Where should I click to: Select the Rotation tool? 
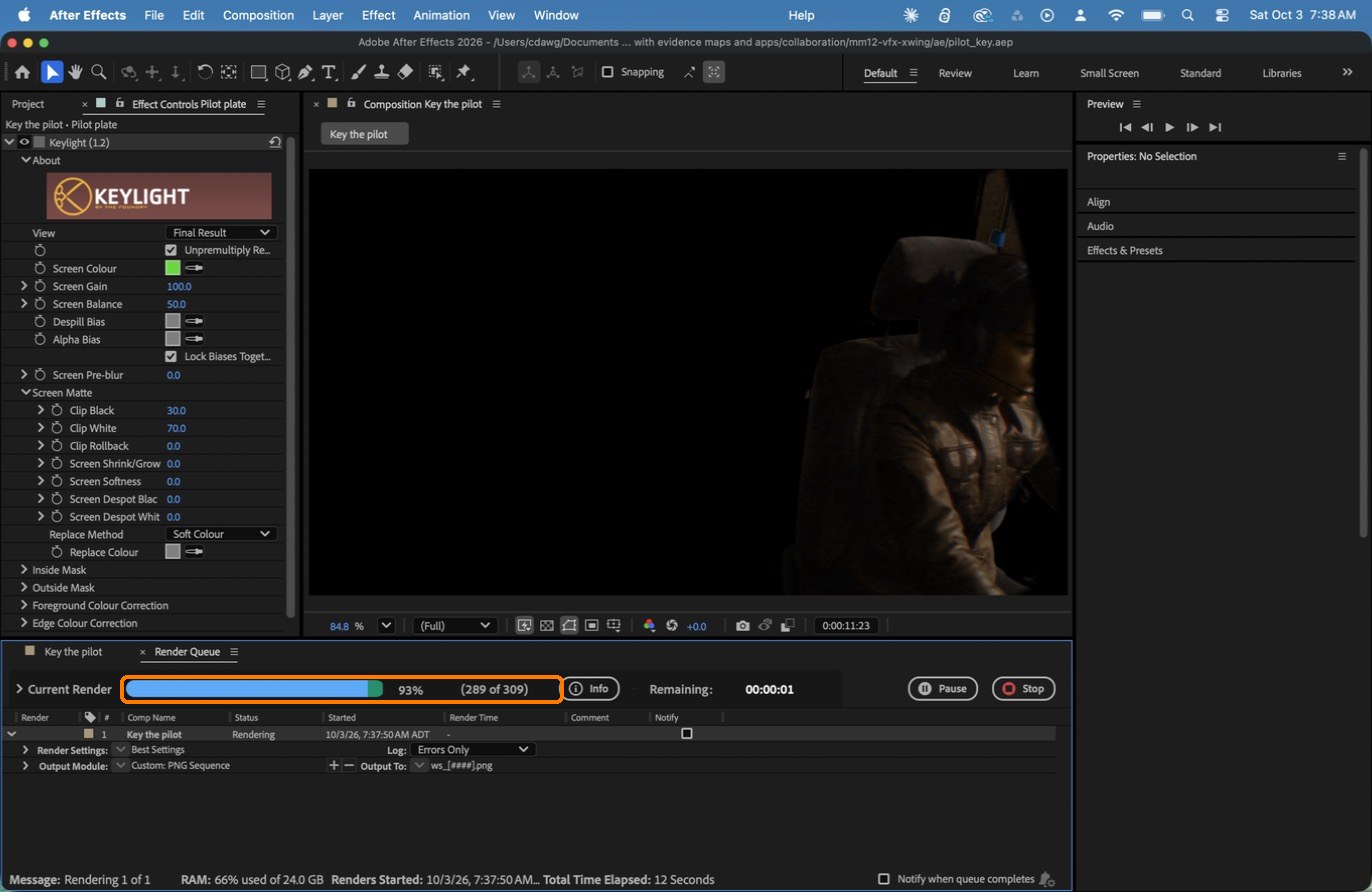coord(205,72)
